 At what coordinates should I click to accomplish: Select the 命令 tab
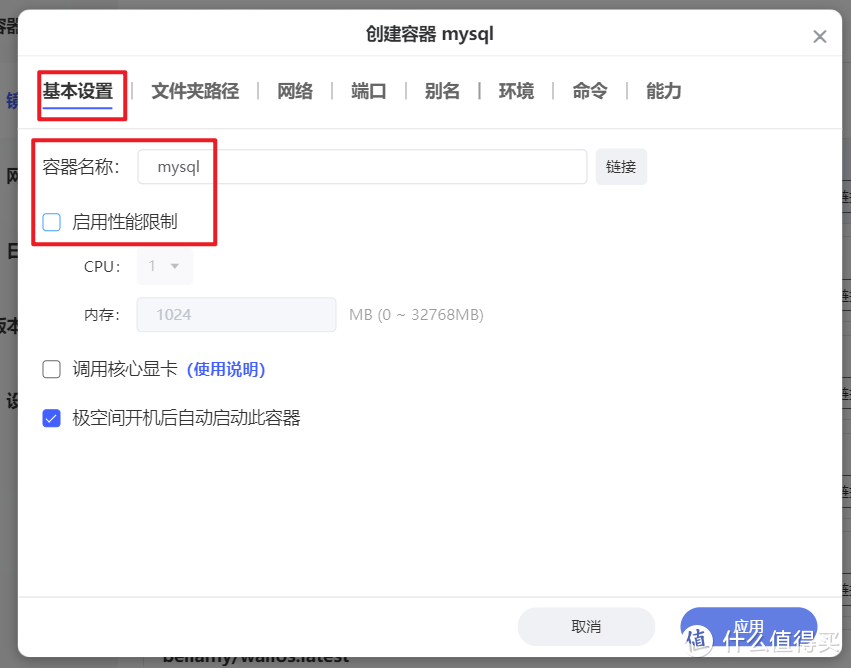point(589,91)
